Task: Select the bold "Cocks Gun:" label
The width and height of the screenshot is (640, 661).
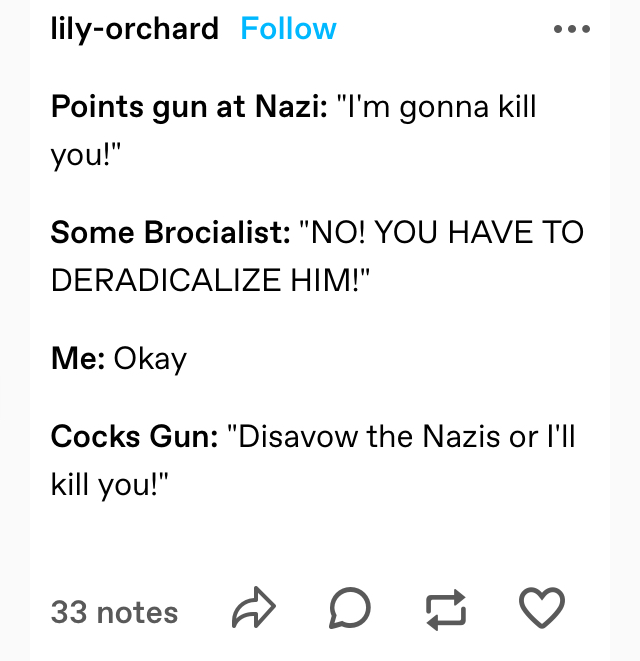Action: (134, 436)
